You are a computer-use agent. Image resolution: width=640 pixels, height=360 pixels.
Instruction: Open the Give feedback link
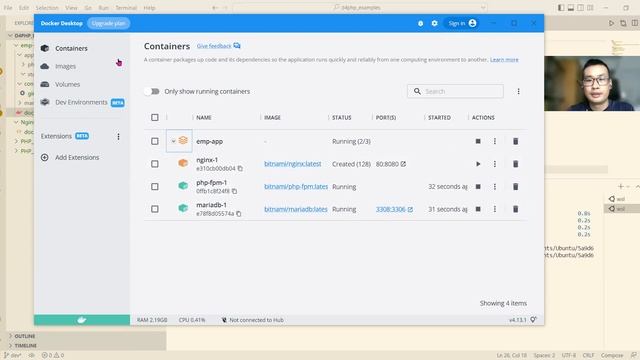[x=218, y=46]
